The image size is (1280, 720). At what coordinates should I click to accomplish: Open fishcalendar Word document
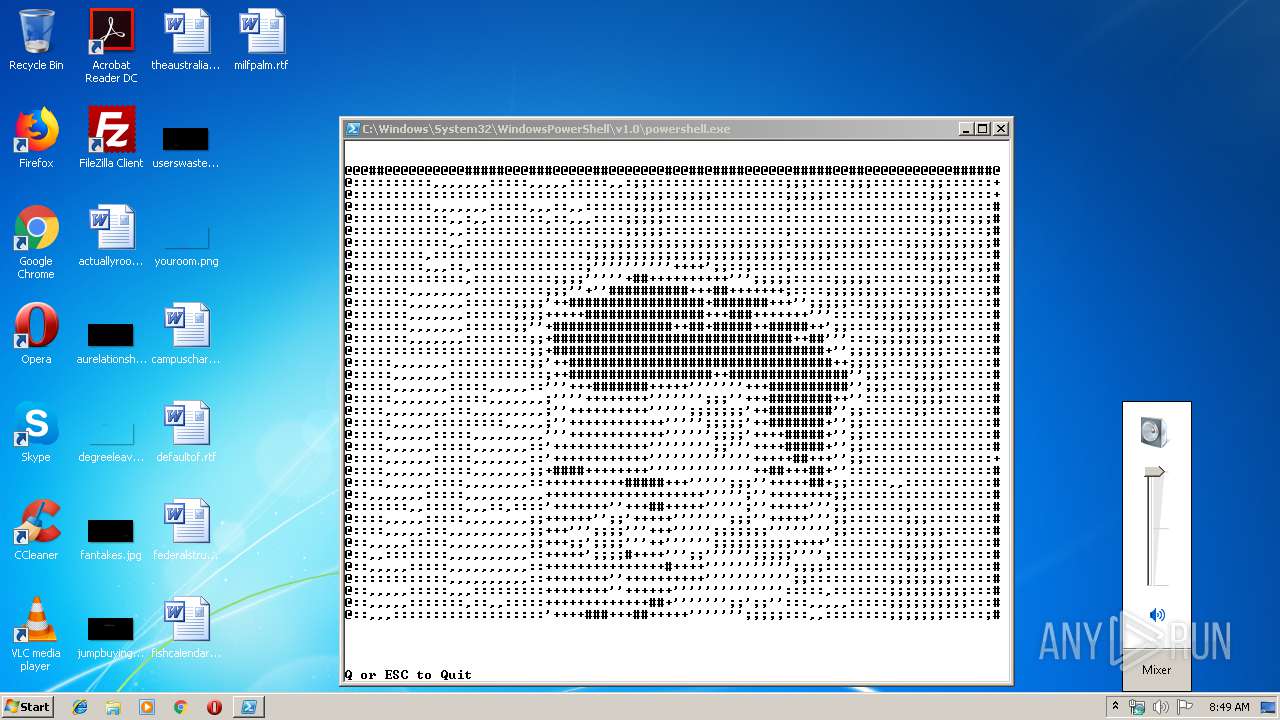[186, 628]
